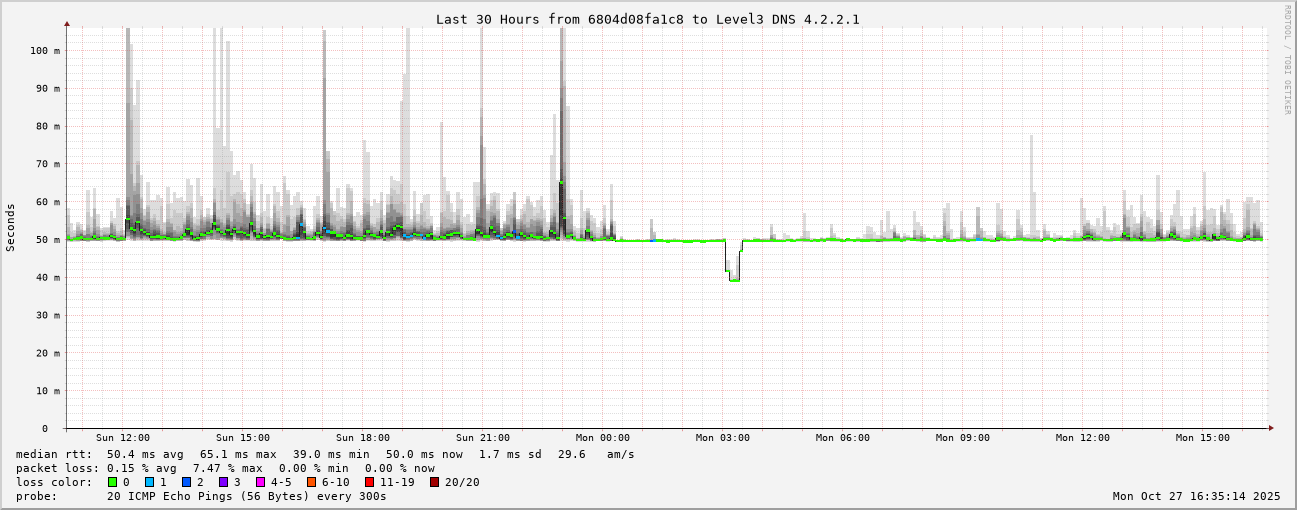Choose the dark red 20/20 loss swatch
This screenshot has width=1297, height=510.
point(434,482)
